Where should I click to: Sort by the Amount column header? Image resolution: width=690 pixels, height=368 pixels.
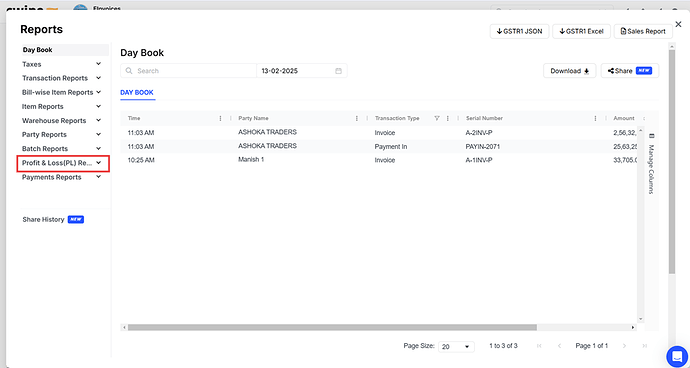point(624,118)
